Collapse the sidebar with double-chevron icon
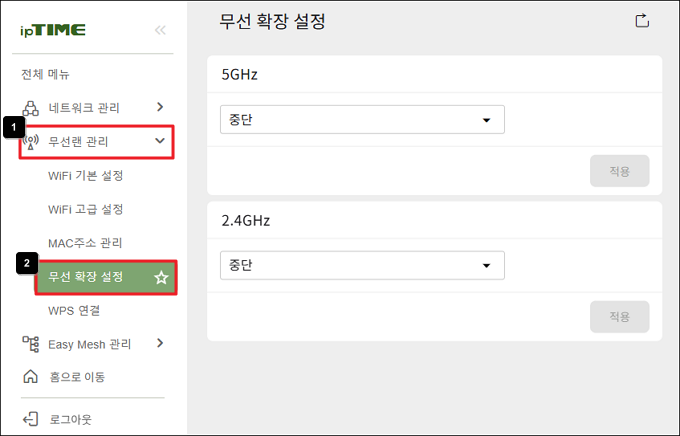Viewport: 680px width, 436px height. coord(160,30)
